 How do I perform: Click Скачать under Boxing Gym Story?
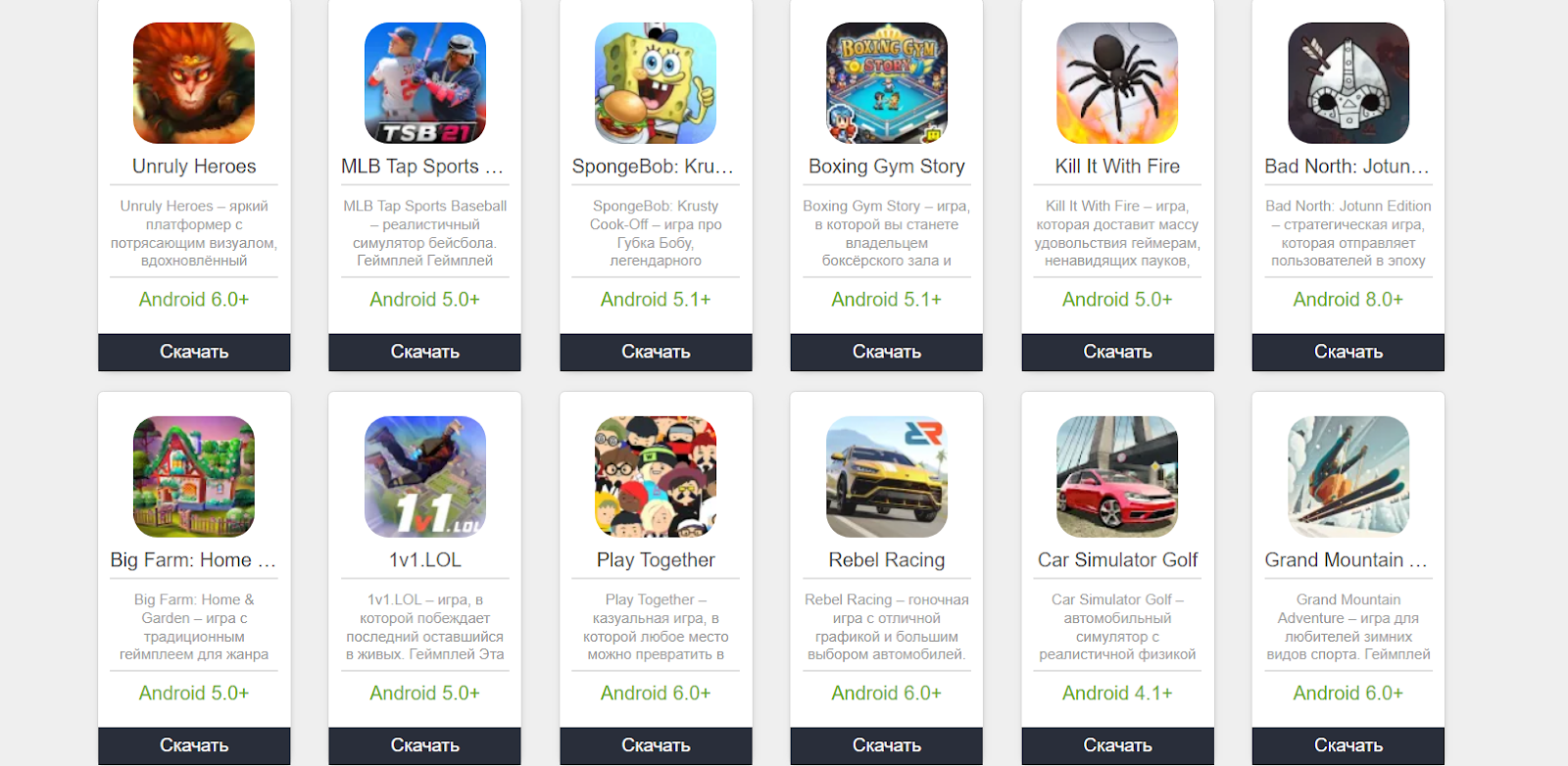(x=887, y=353)
